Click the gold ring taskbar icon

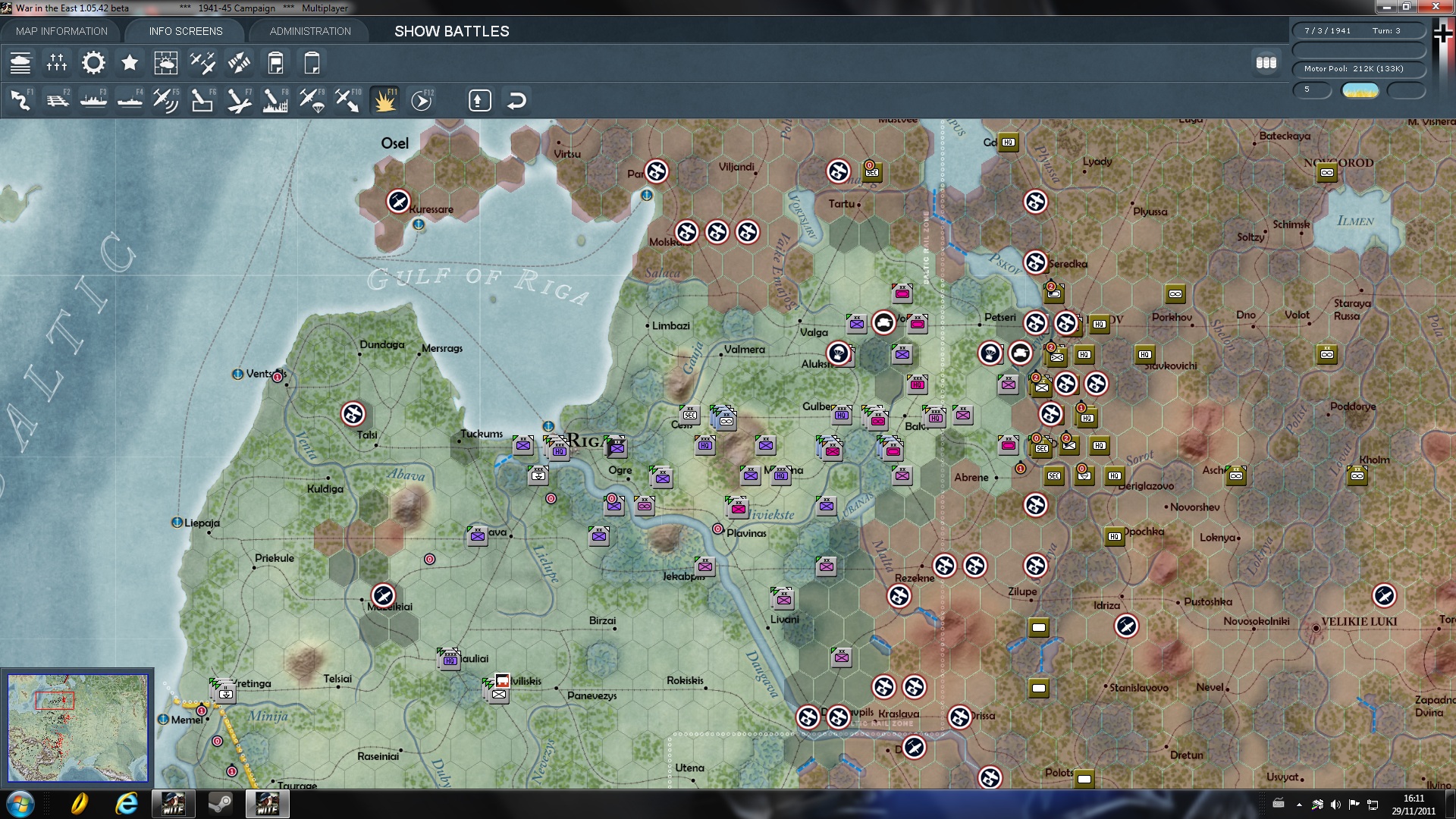tap(79, 804)
